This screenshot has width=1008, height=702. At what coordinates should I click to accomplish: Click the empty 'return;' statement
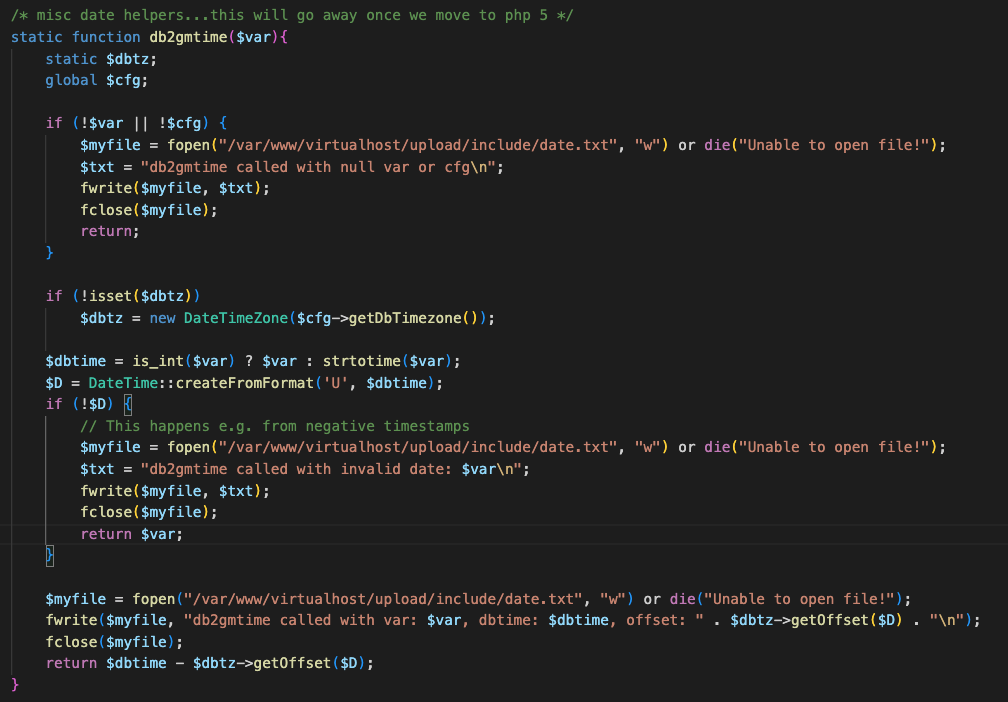coord(109,231)
